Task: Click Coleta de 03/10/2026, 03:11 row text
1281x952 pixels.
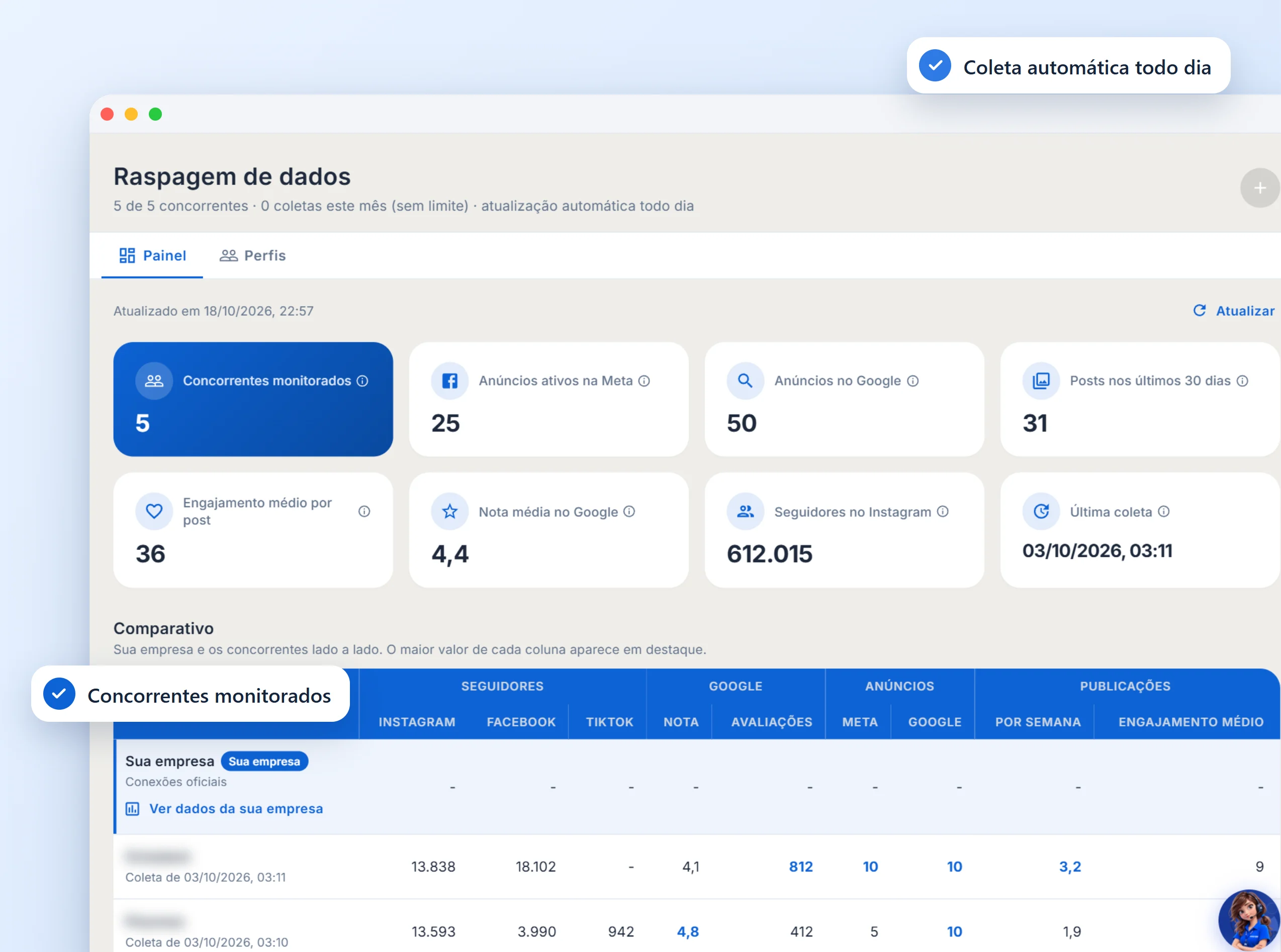Action: pyautogui.click(x=205, y=877)
